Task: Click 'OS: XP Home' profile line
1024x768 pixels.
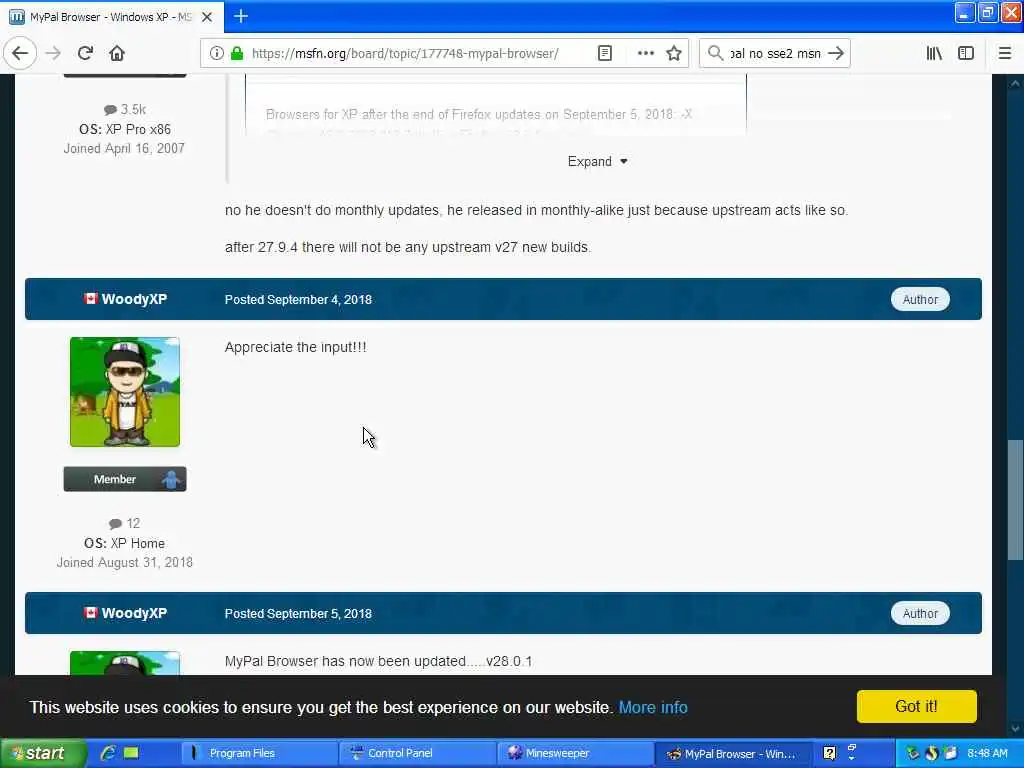Action: click(x=125, y=543)
